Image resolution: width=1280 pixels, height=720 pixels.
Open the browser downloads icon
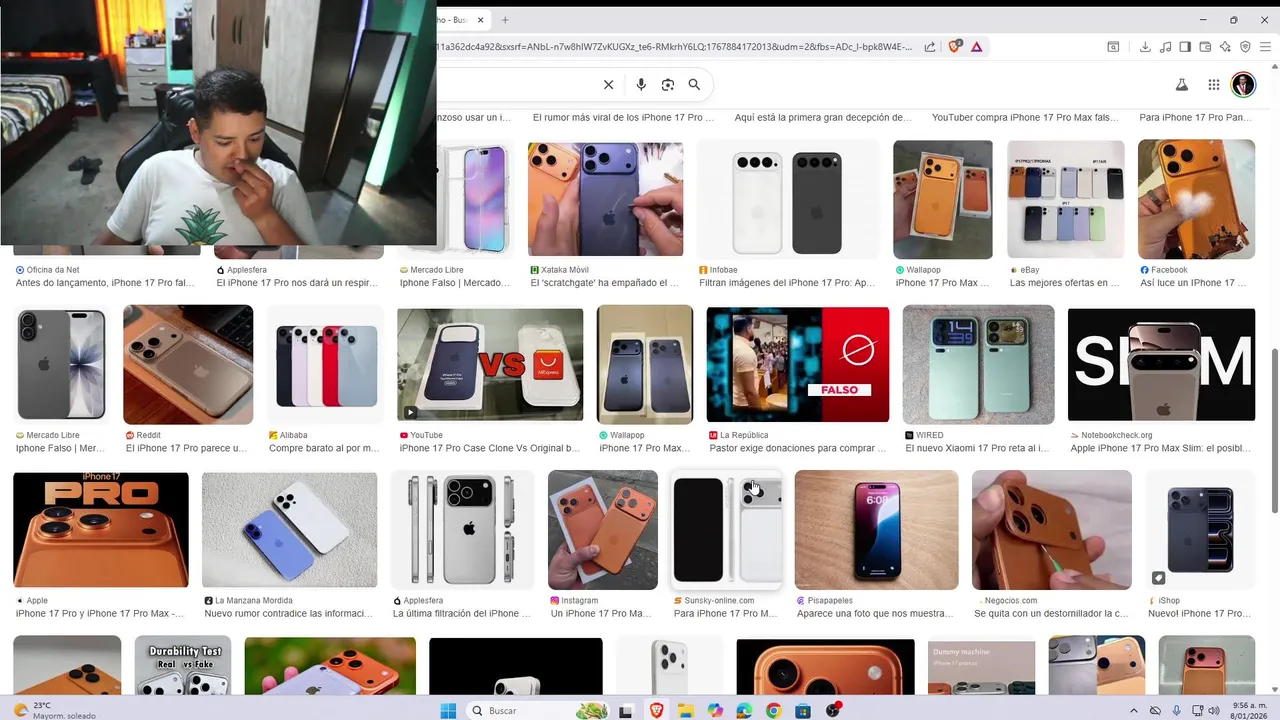[x=1145, y=47]
